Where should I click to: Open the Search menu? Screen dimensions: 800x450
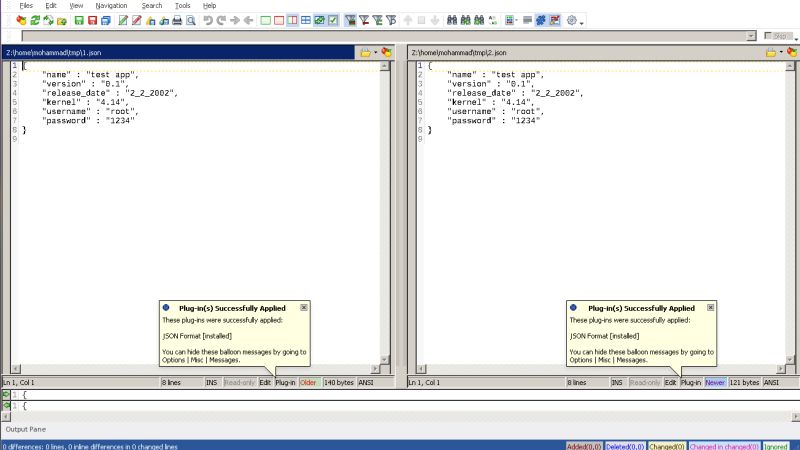[152, 6]
